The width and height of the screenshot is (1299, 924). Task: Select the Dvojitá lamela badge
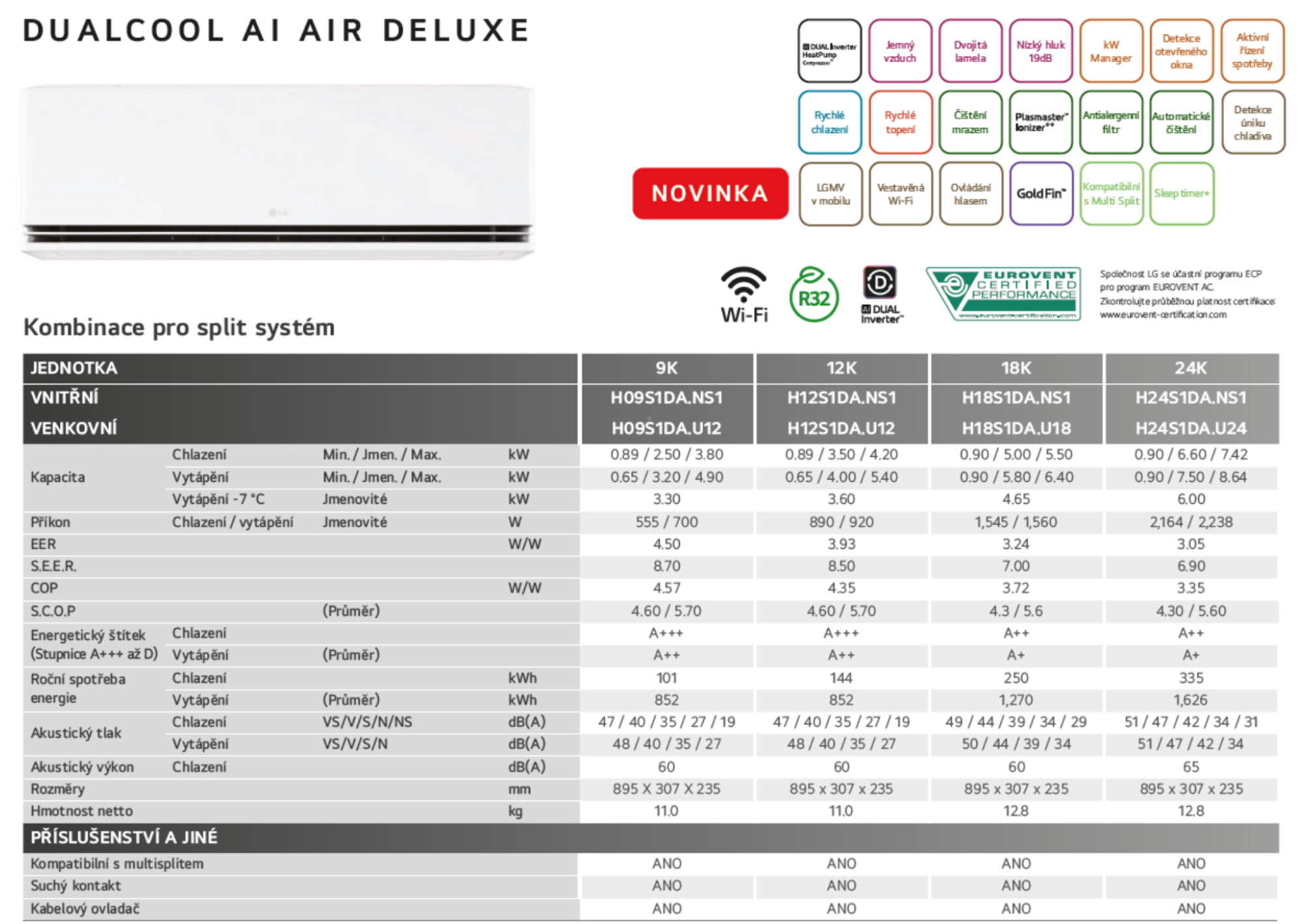[970, 51]
